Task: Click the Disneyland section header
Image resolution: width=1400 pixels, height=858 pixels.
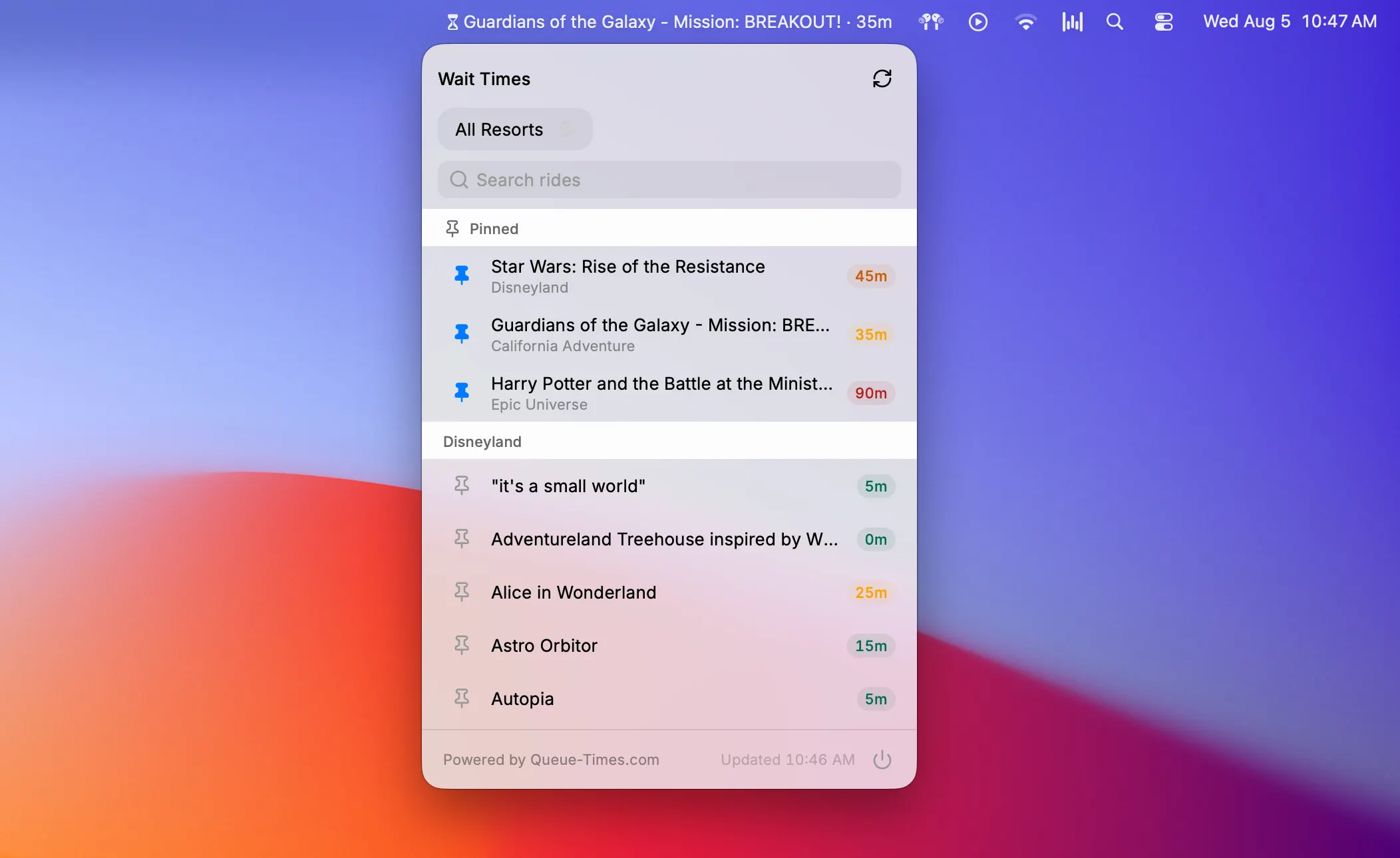Action: pos(669,441)
